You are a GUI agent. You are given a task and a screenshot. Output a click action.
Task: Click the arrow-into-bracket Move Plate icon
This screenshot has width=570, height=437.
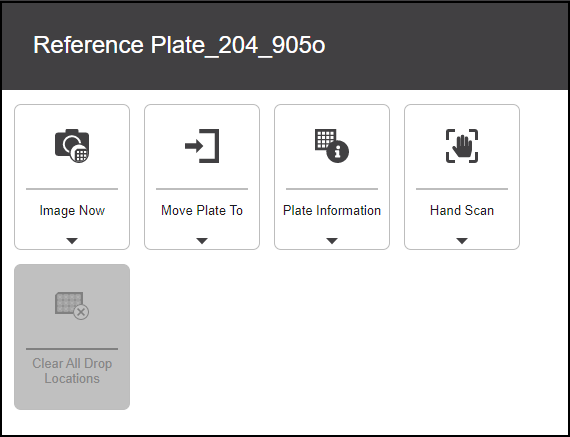(x=202, y=146)
